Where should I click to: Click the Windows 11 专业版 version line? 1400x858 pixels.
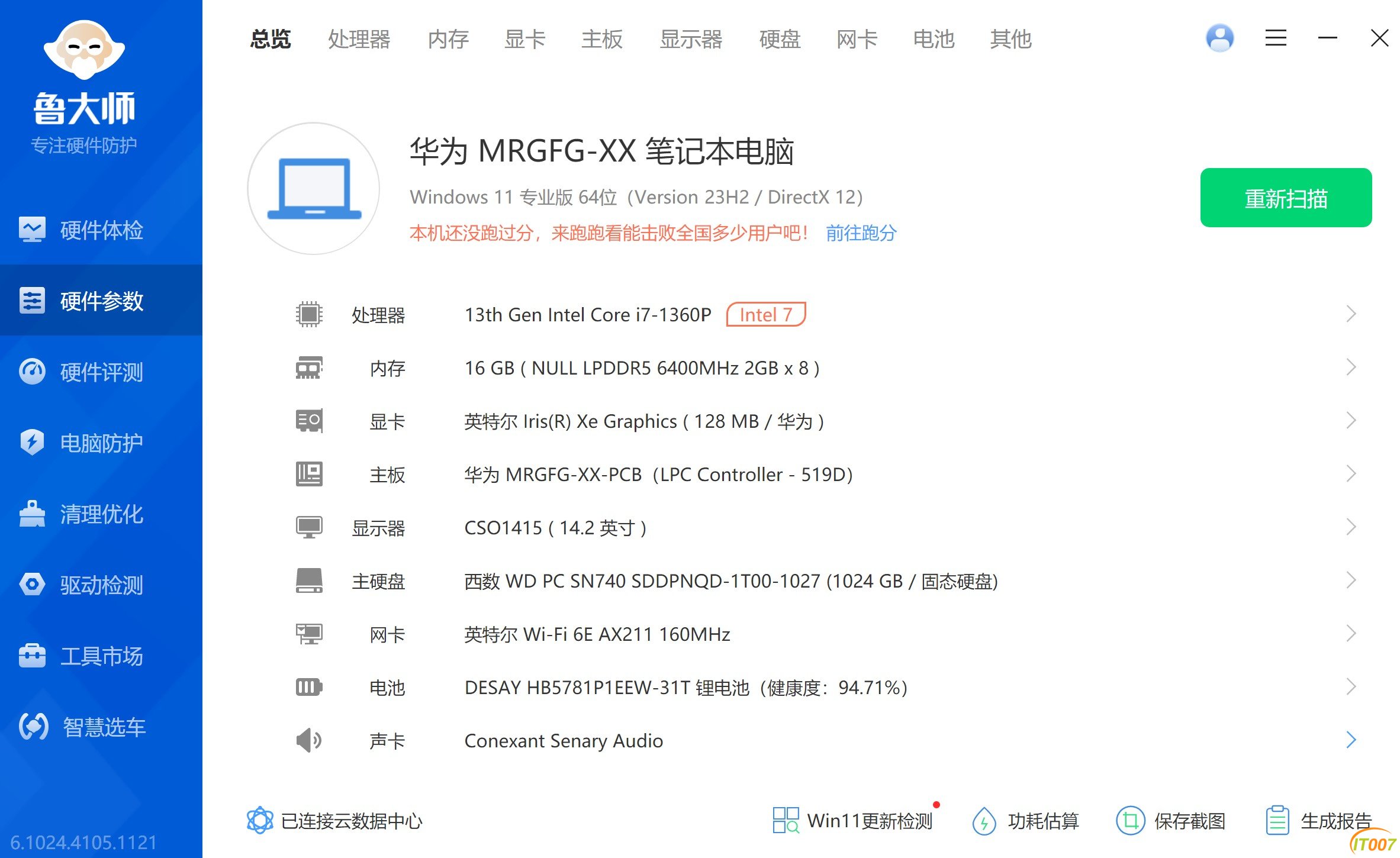point(636,197)
